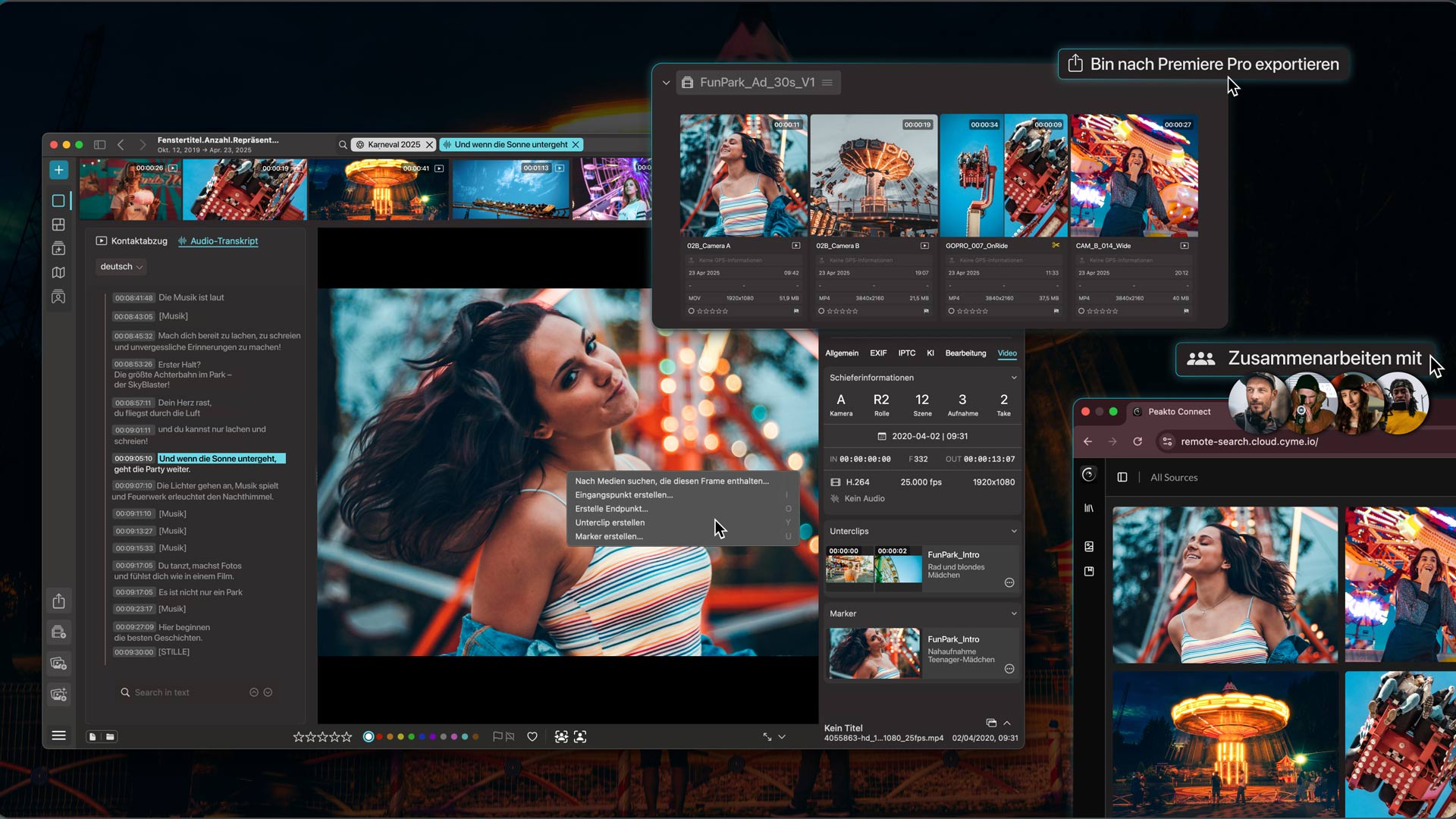The width and height of the screenshot is (1456, 819).
Task: Collapse the Schieferinformationen section
Action: coord(1014,378)
